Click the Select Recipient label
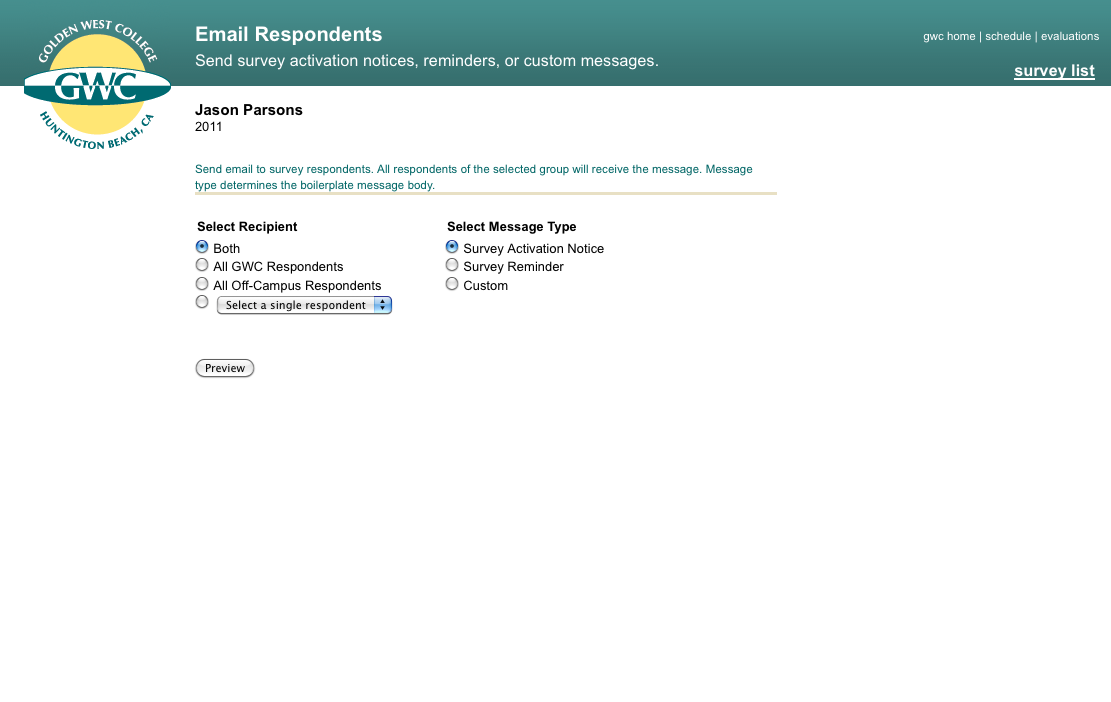Screen dimensions: 1111x702 (247, 227)
